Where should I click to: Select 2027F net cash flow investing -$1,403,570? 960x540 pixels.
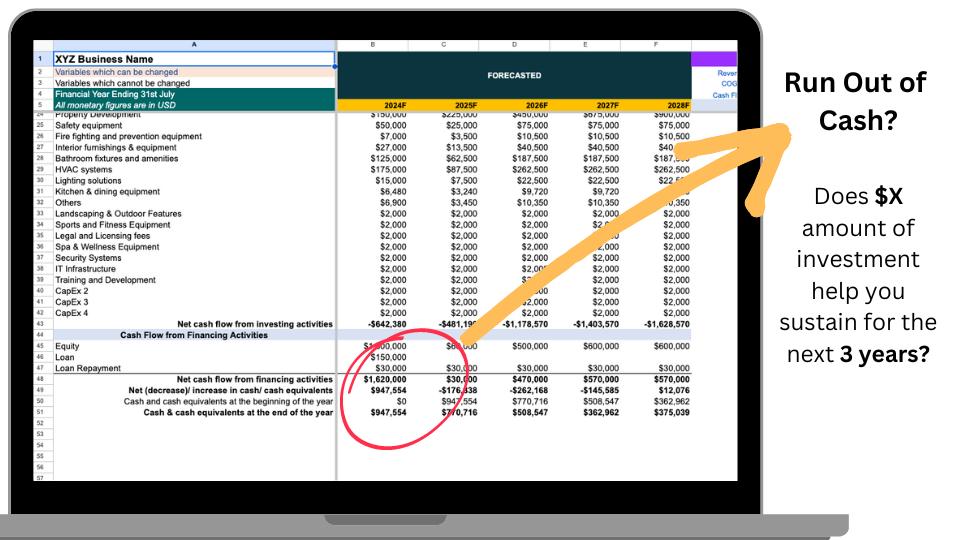click(586, 324)
